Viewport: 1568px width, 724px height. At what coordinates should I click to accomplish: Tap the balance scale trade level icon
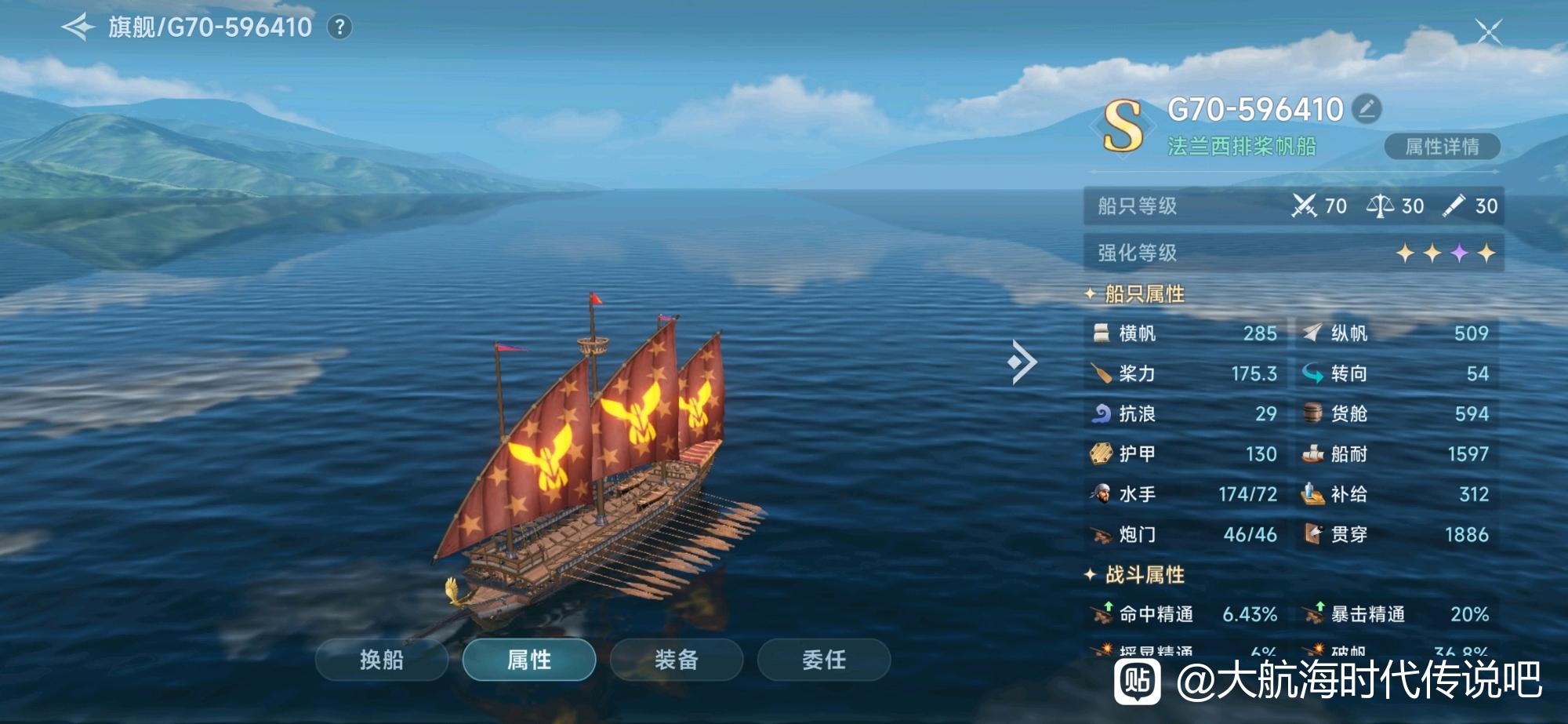click(x=1380, y=206)
